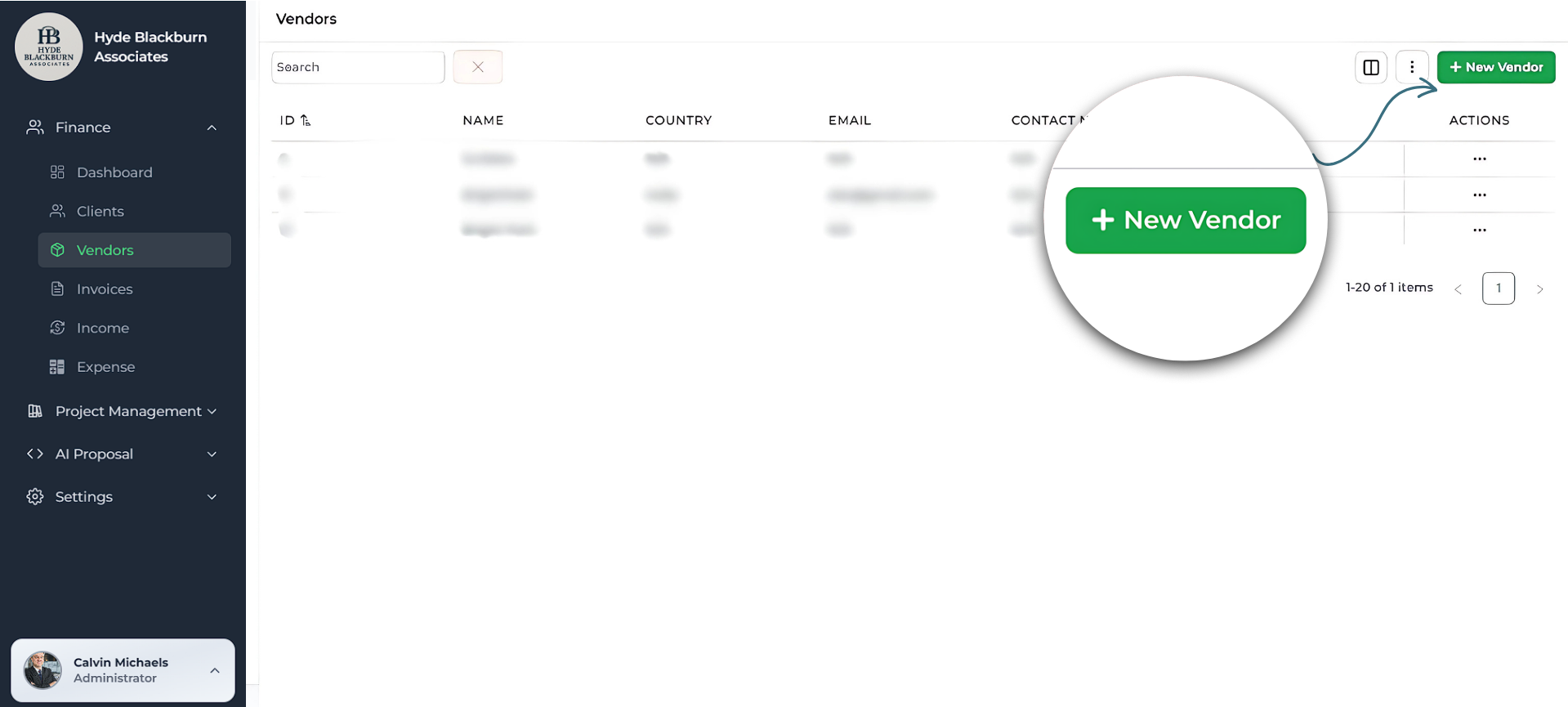The width and height of the screenshot is (1568, 707).
Task: Clear search with the X button
Action: 478,67
